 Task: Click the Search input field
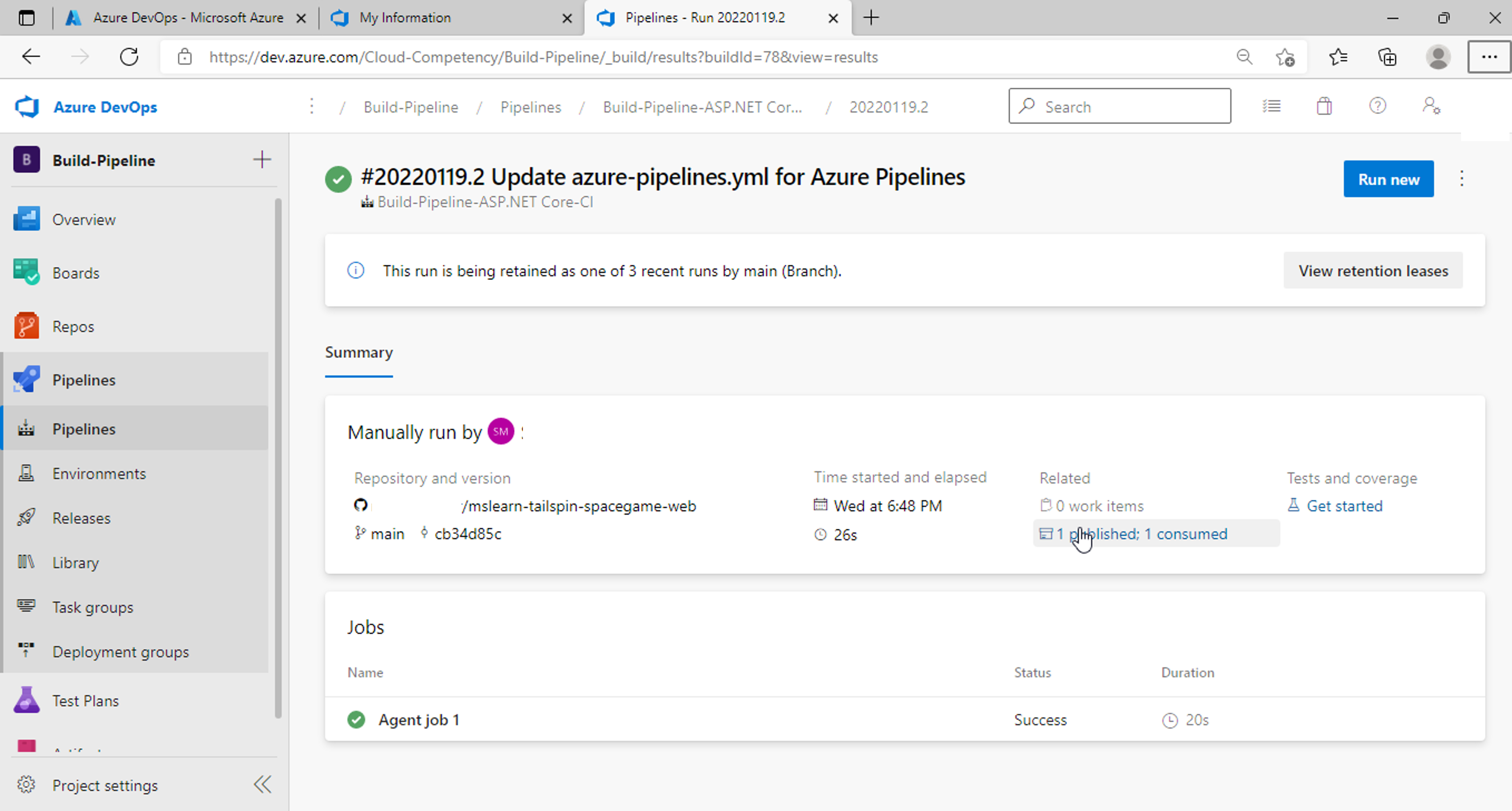tap(1119, 106)
